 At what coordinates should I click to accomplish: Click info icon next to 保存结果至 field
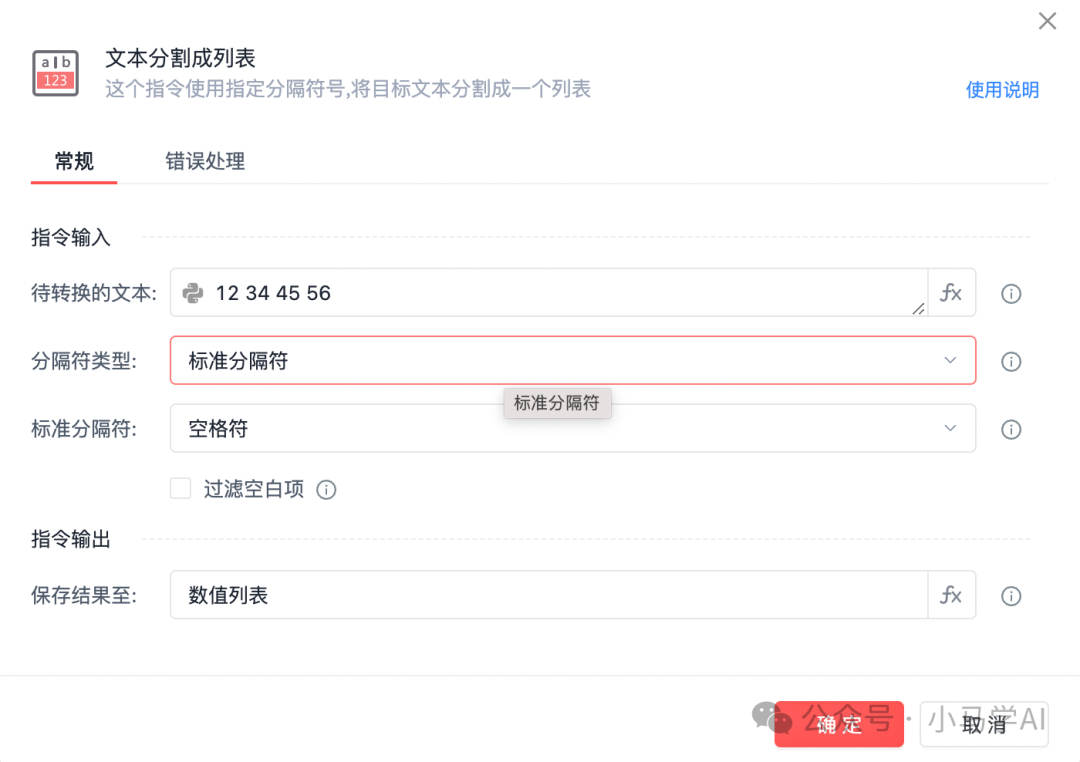tap(1011, 596)
